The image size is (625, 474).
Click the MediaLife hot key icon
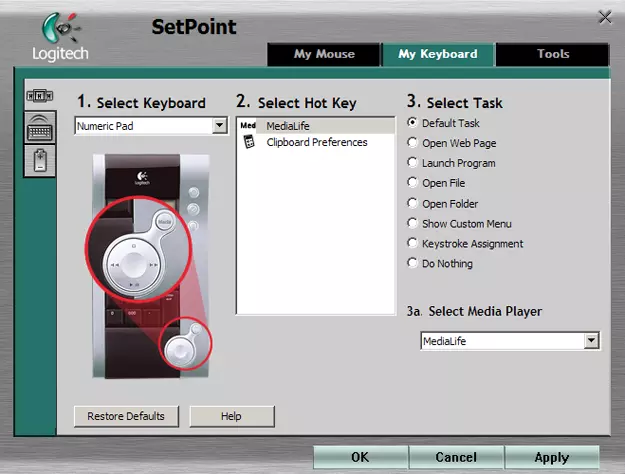248,126
